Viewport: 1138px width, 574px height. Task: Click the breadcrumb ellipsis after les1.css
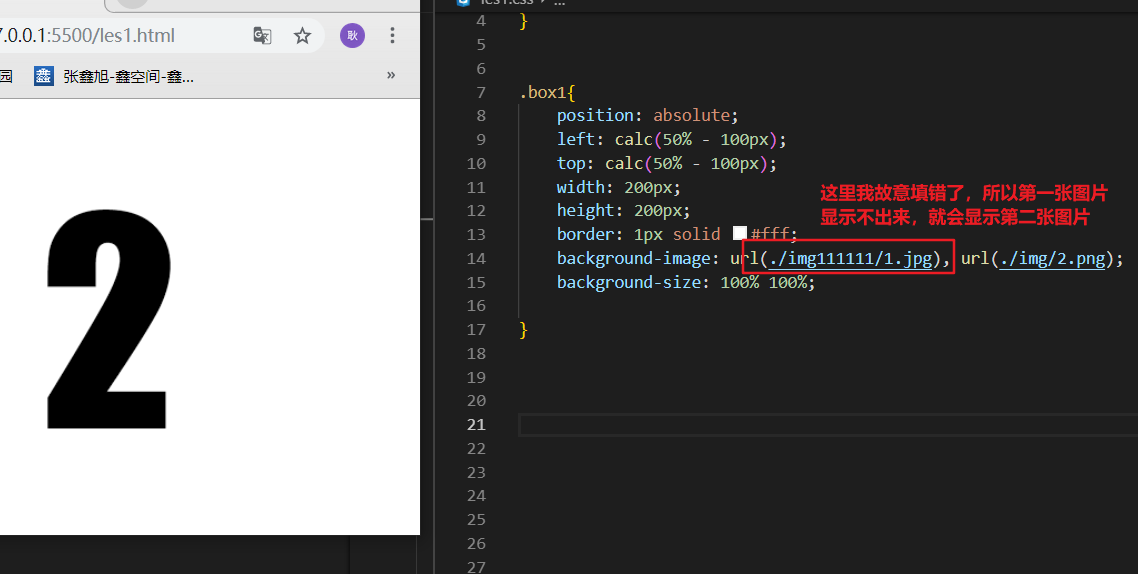pyautogui.click(x=559, y=2)
